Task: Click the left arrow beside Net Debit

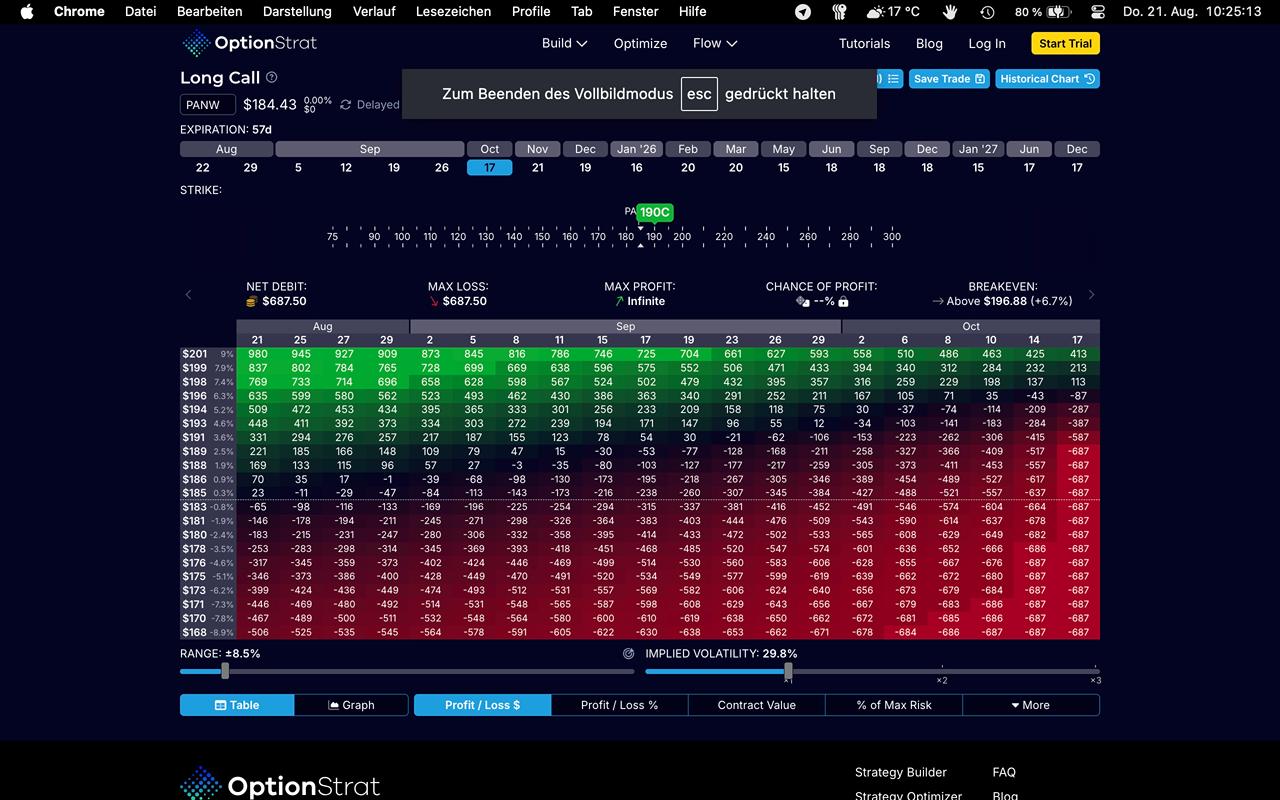Action: point(188,294)
